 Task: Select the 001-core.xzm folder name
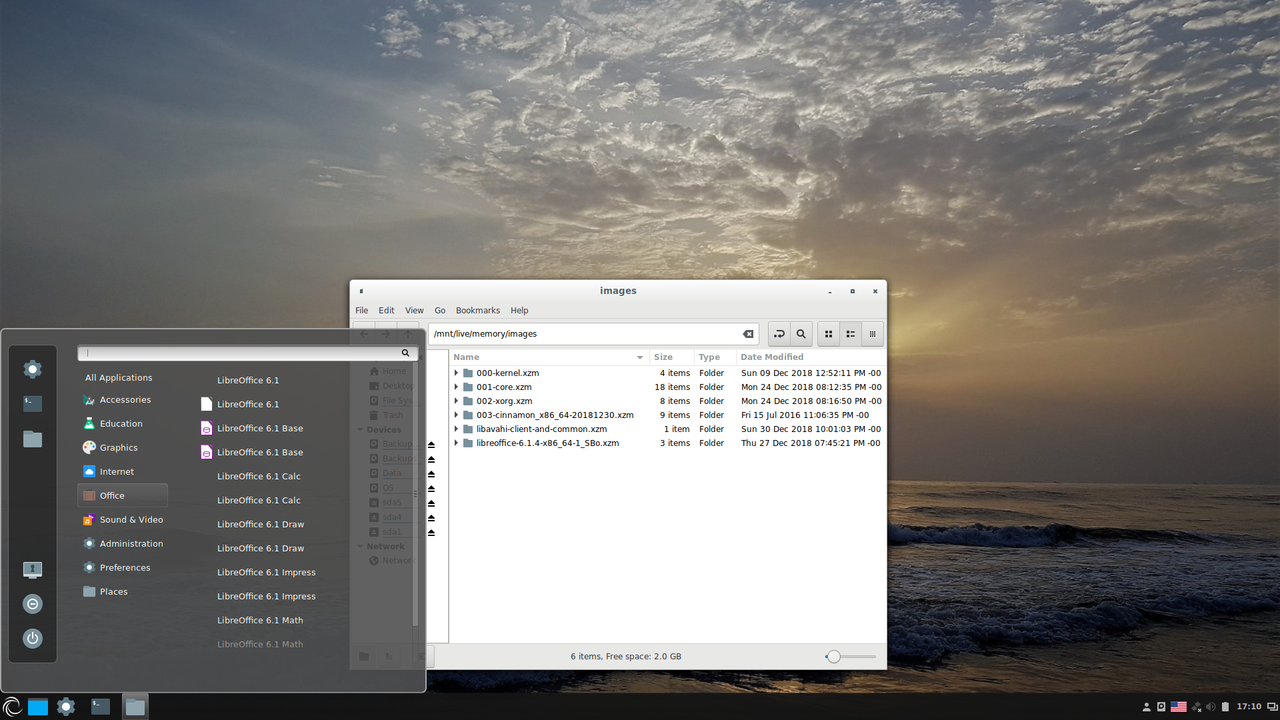pyautogui.click(x=504, y=387)
